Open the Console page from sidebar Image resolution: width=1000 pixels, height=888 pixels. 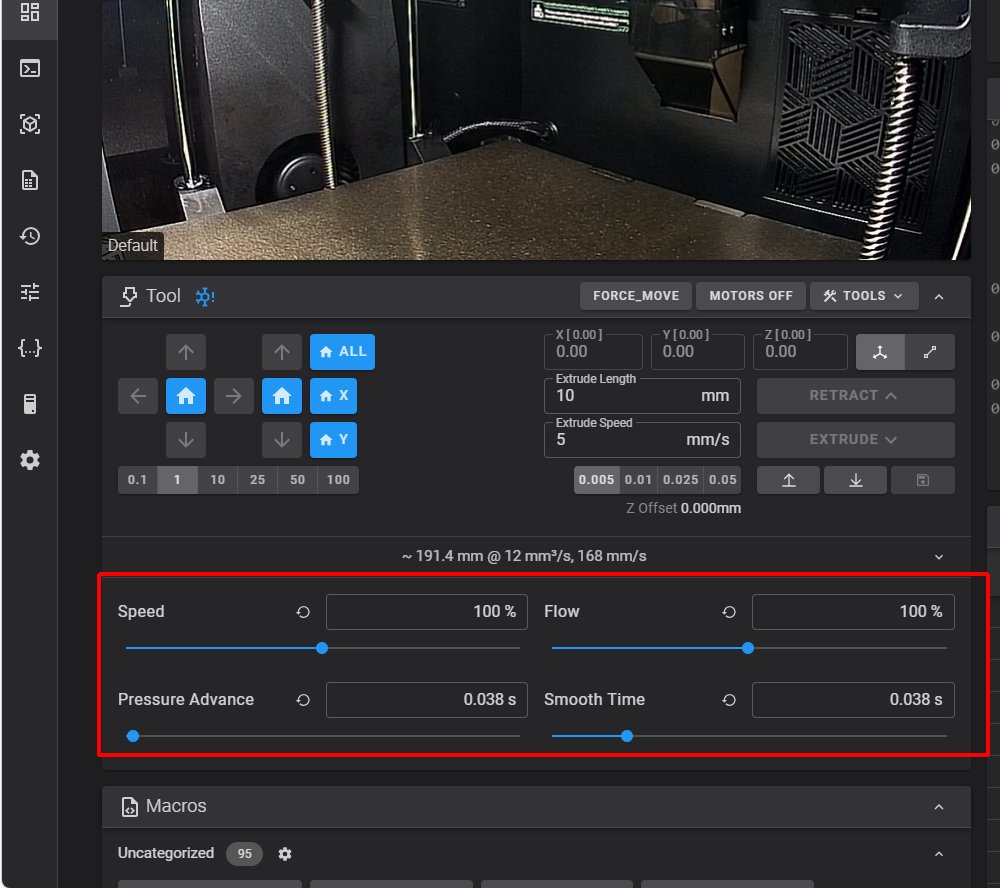coord(30,68)
